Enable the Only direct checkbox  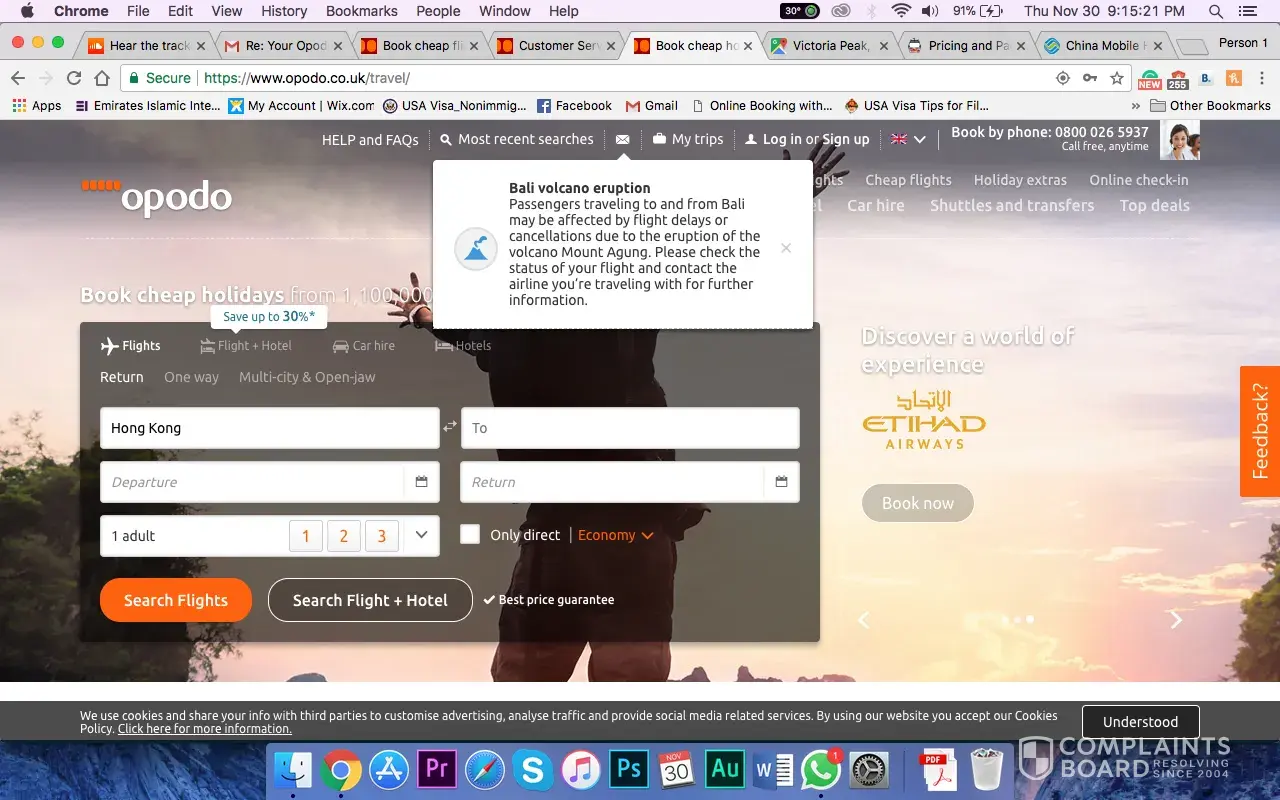[x=470, y=535]
